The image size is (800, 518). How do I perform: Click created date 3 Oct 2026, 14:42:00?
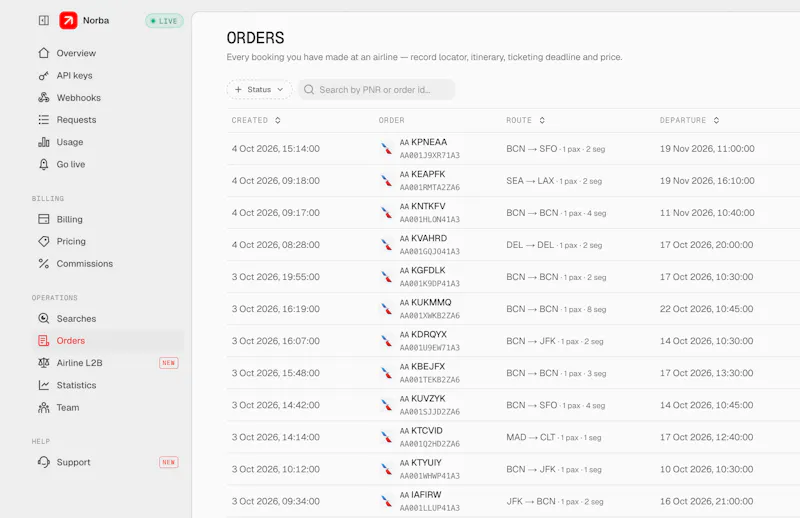[276, 405]
